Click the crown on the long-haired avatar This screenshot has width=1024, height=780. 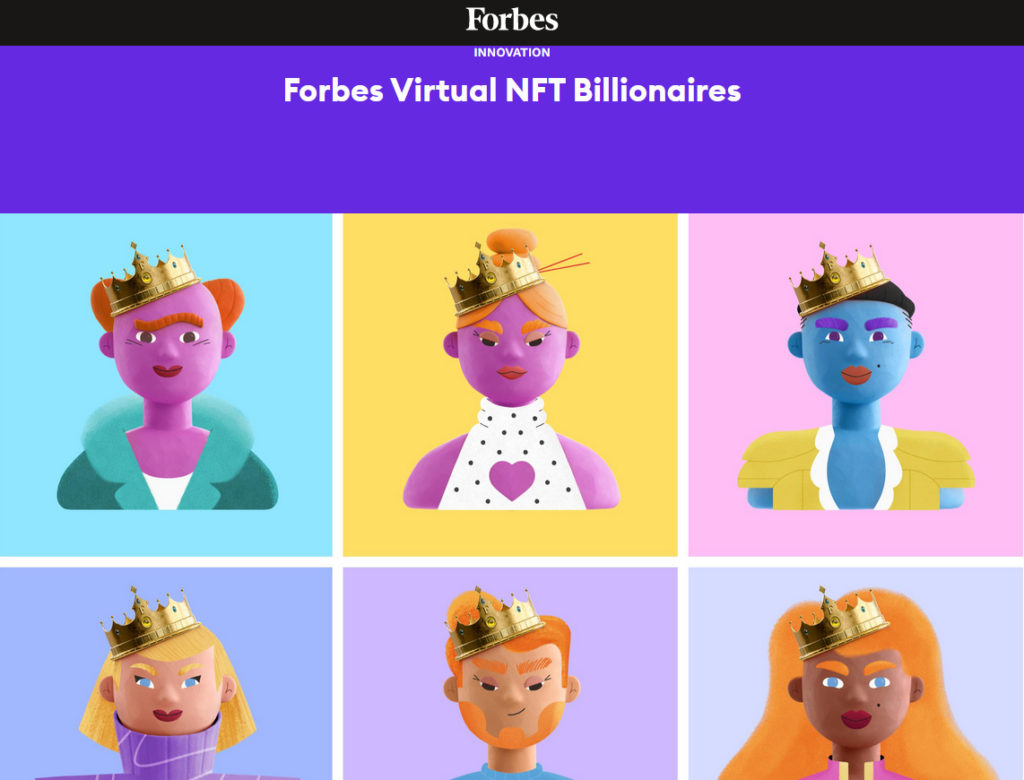click(840, 623)
